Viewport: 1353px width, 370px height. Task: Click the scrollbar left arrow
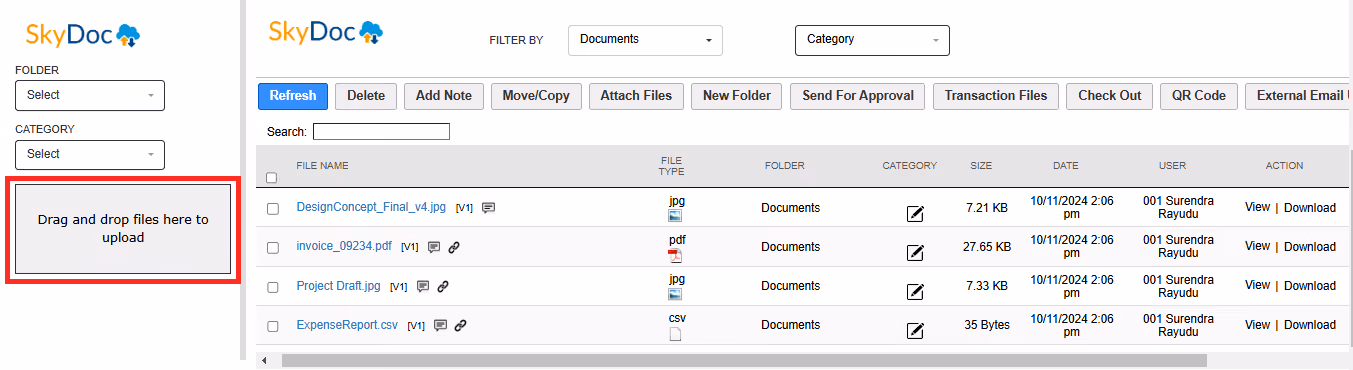pos(264,360)
